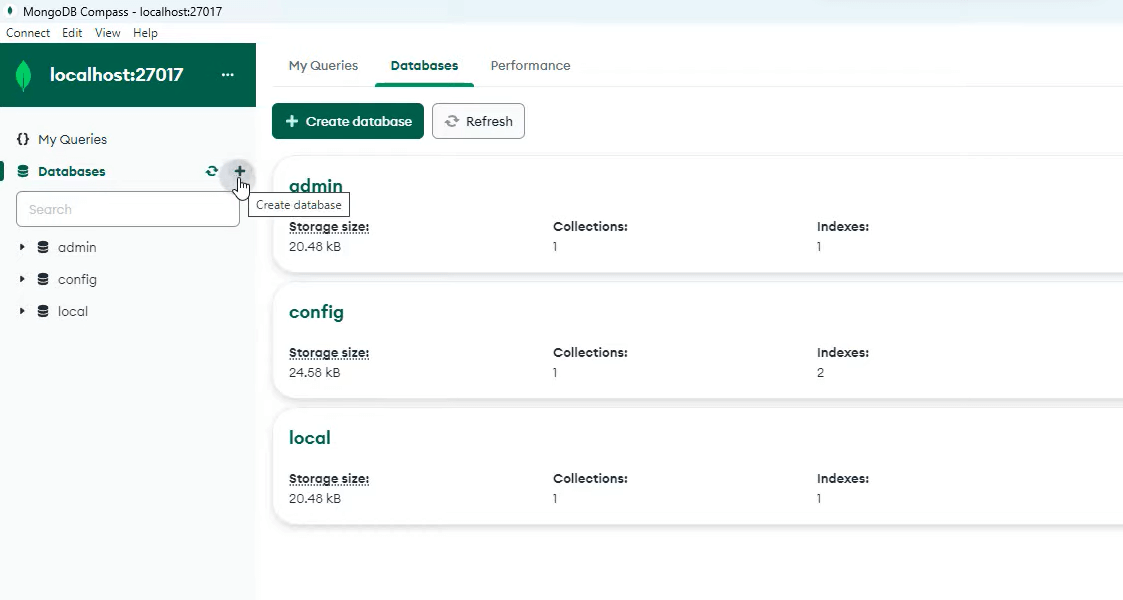Click the database Search input field
This screenshot has width=1123, height=600.
pos(128,209)
